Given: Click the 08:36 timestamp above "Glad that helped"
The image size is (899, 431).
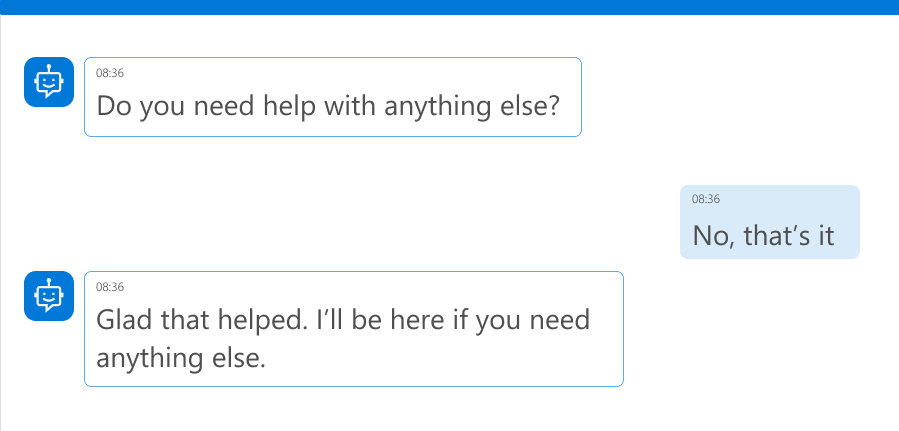Looking at the screenshot, I should pos(110,287).
